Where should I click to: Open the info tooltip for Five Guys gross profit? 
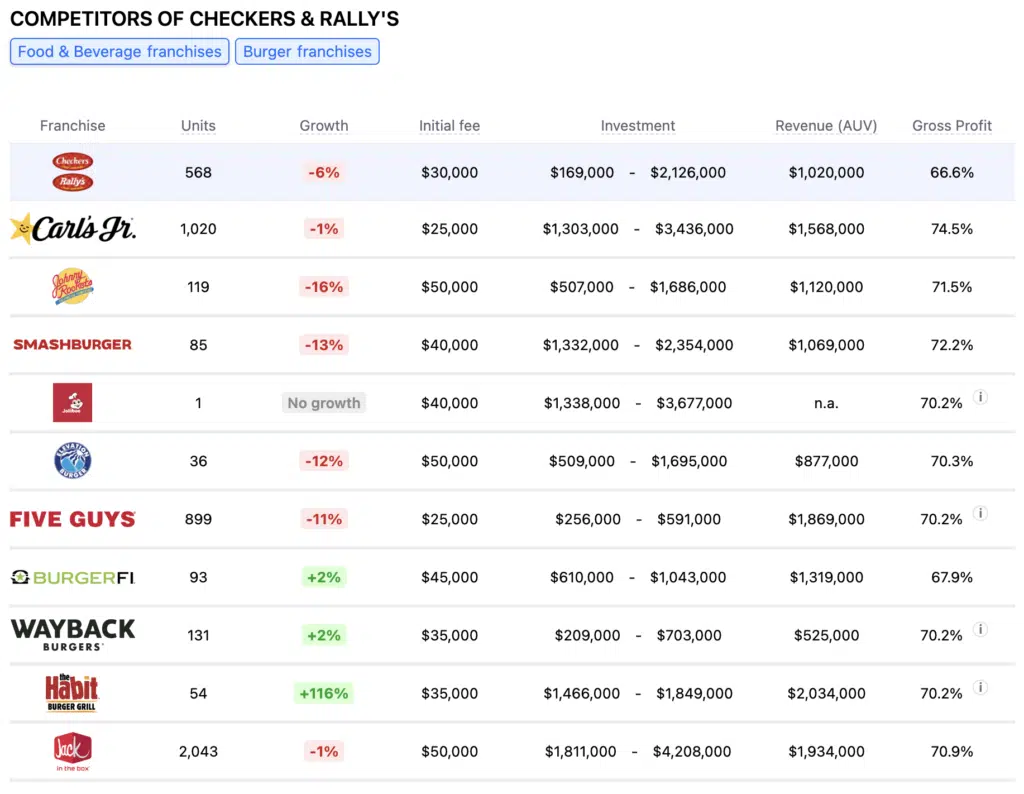(980, 513)
